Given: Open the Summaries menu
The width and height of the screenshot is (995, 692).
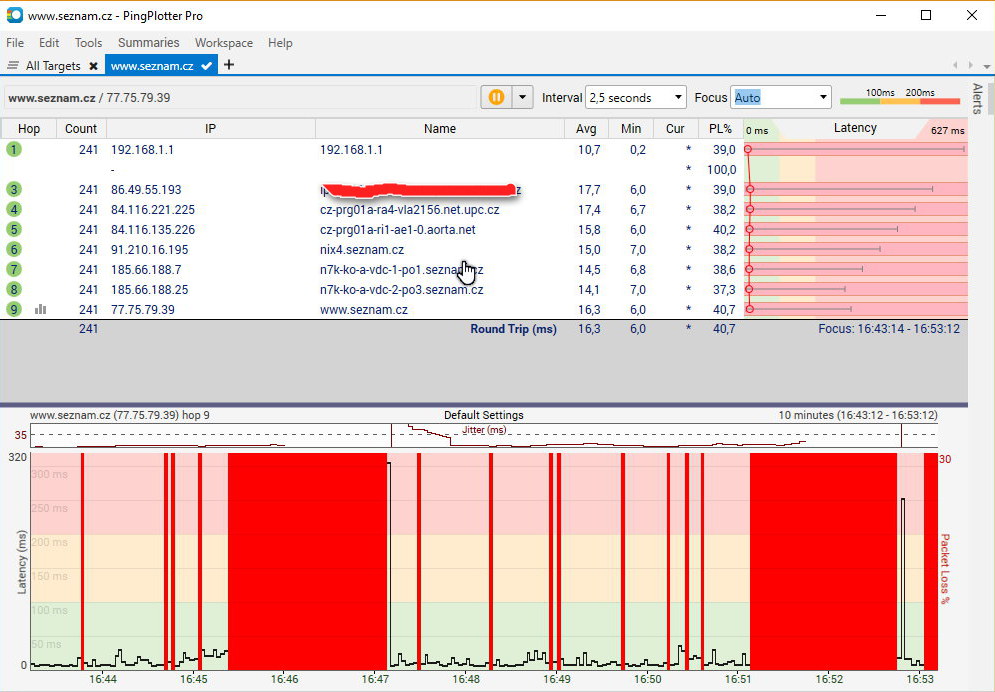Looking at the screenshot, I should click(148, 43).
